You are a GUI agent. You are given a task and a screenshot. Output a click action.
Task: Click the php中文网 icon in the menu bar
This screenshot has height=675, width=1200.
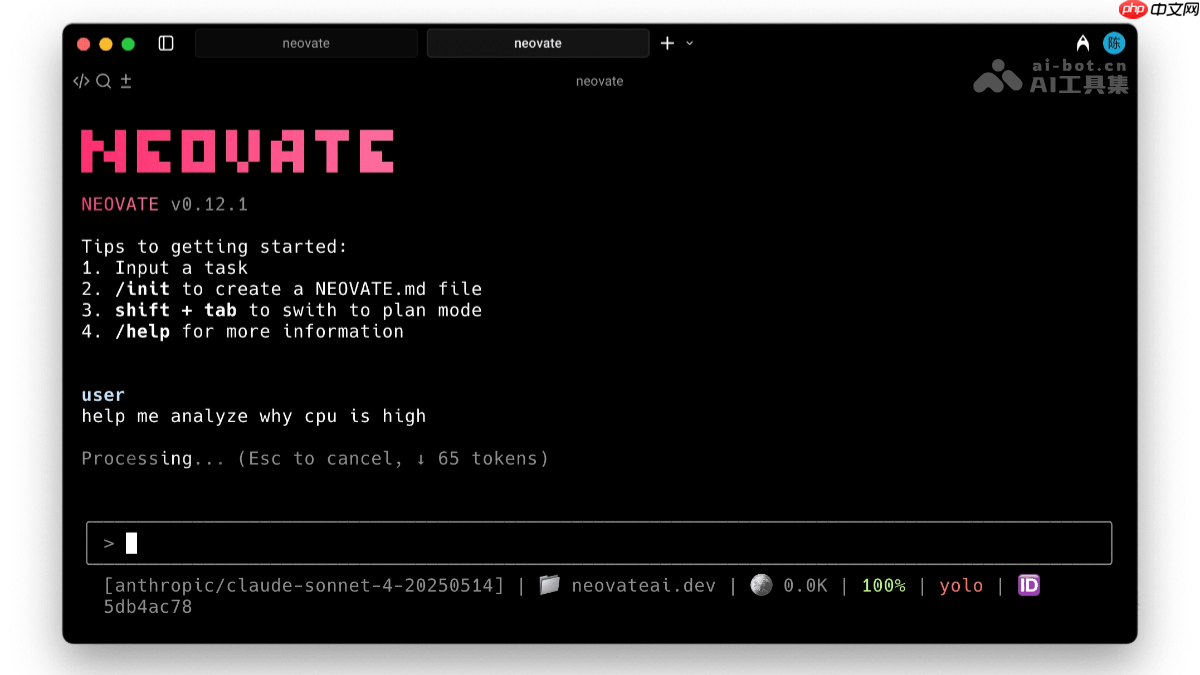pos(1135,10)
